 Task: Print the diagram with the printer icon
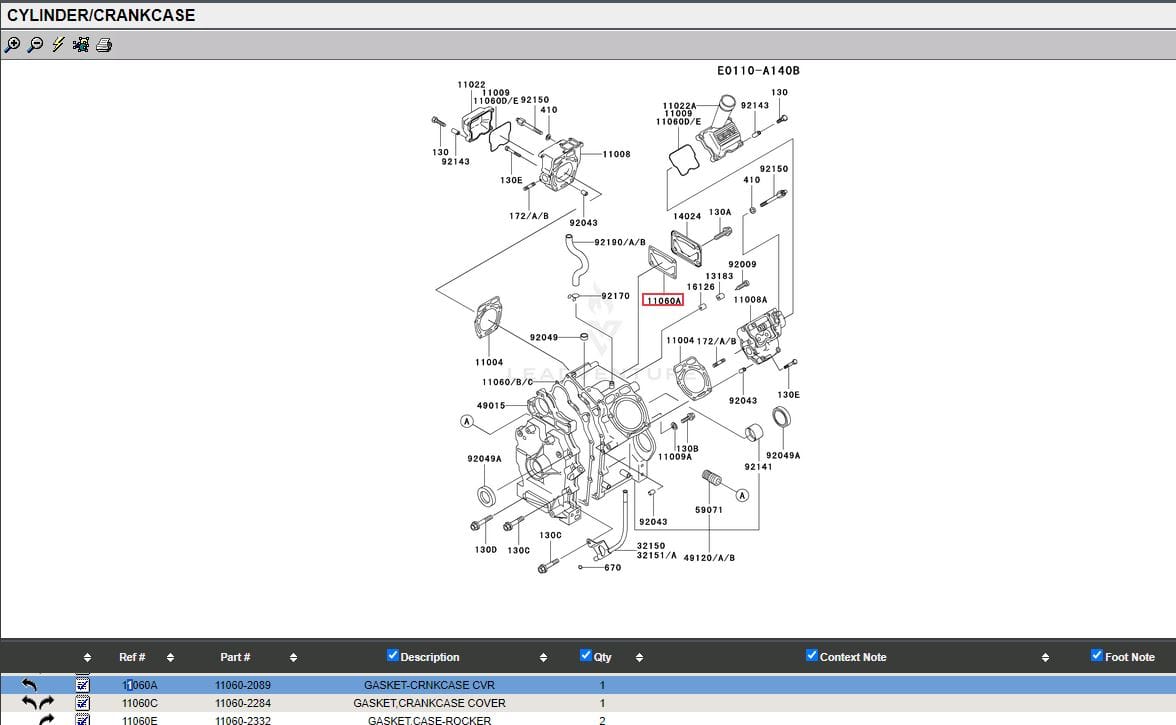104,45
